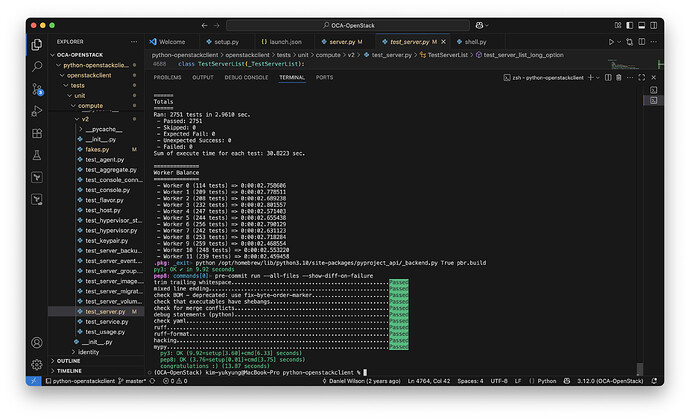
Task: Open Accounts icon in activity bar
Action: click(37, 343)
